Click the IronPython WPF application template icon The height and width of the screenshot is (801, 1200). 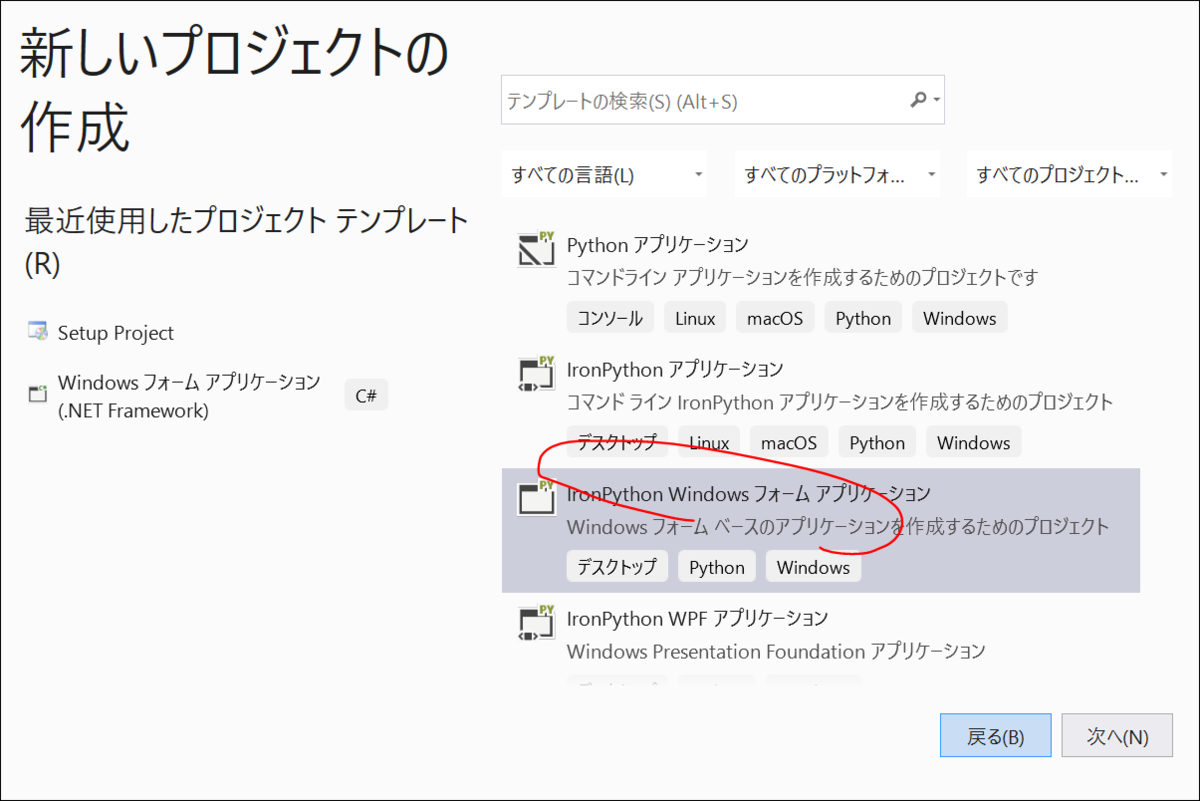536,622
